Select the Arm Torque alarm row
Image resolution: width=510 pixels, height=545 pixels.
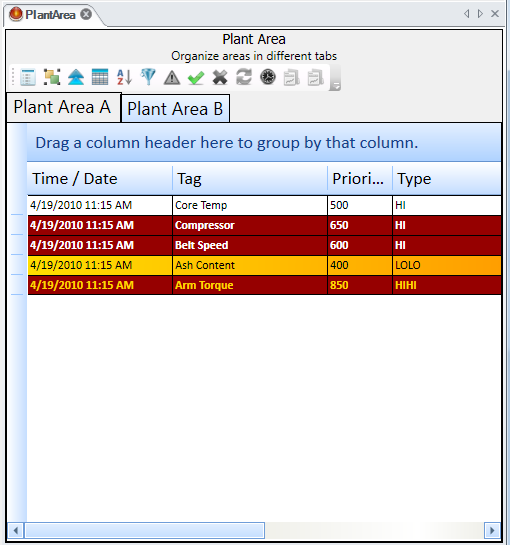pos(264,285)
